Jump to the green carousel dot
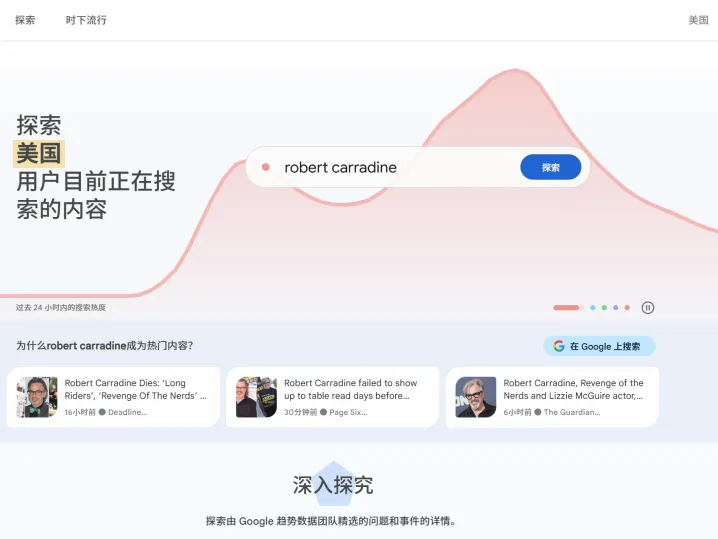This screenshot has width=718, height=539. click(x=604, y=308)
